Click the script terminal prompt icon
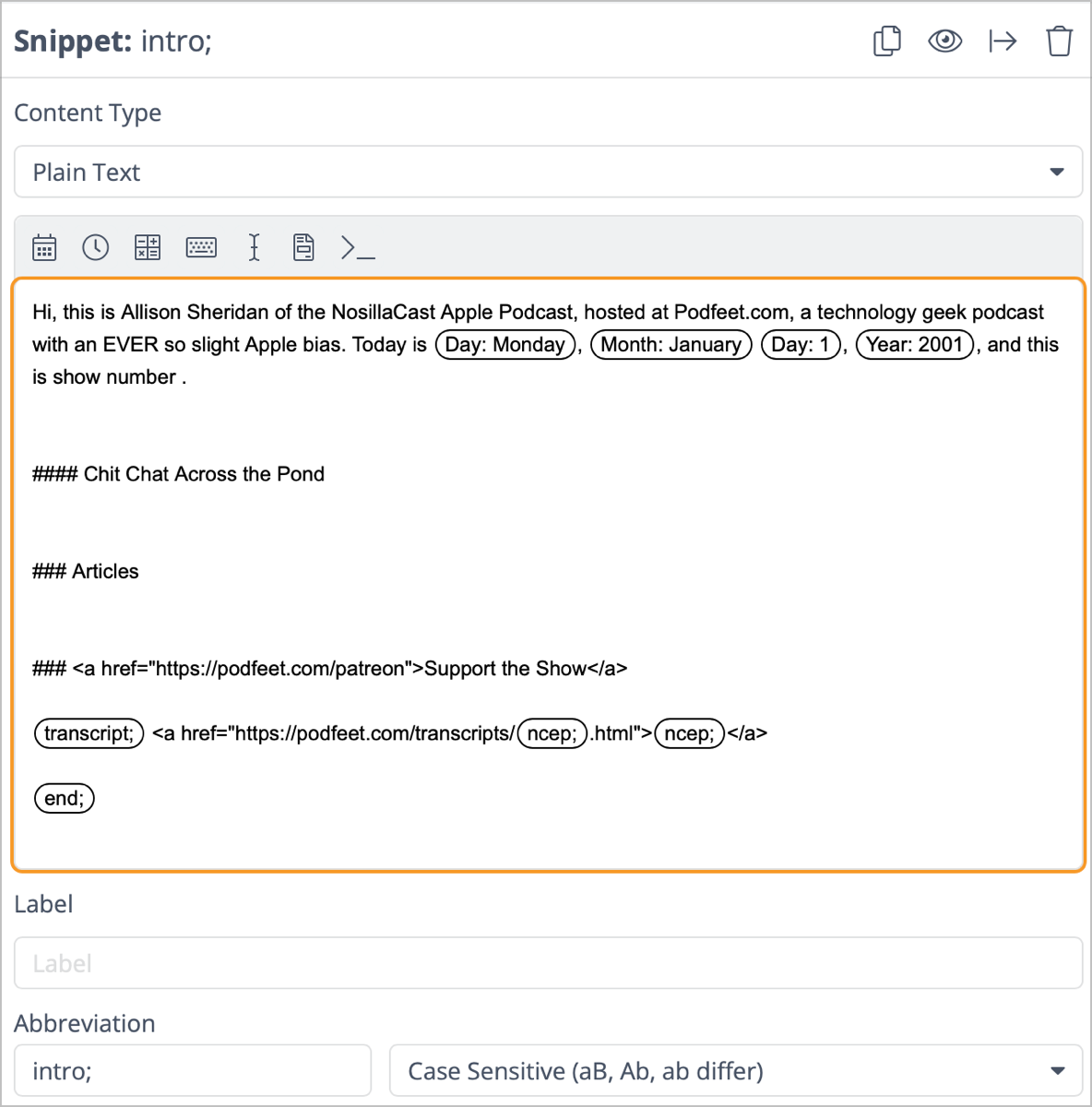Viewport: 1092px width, 1107px height. tap(358, 247)
